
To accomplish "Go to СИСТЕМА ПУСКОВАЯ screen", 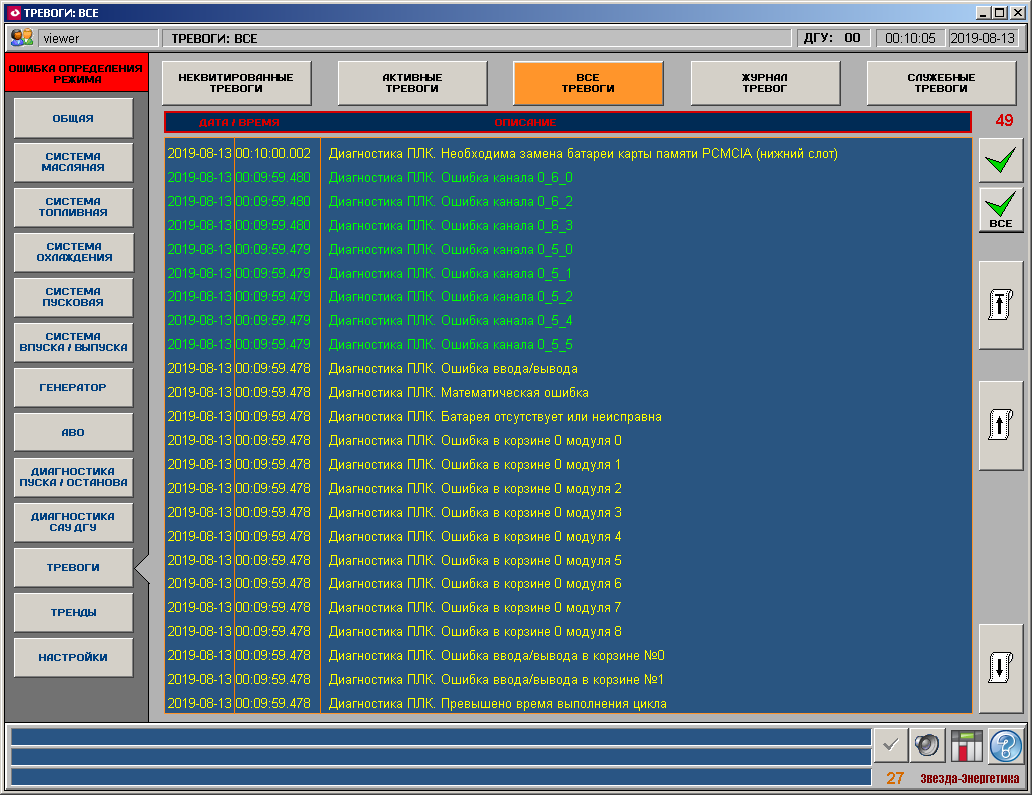I will (x=73, y=297).
